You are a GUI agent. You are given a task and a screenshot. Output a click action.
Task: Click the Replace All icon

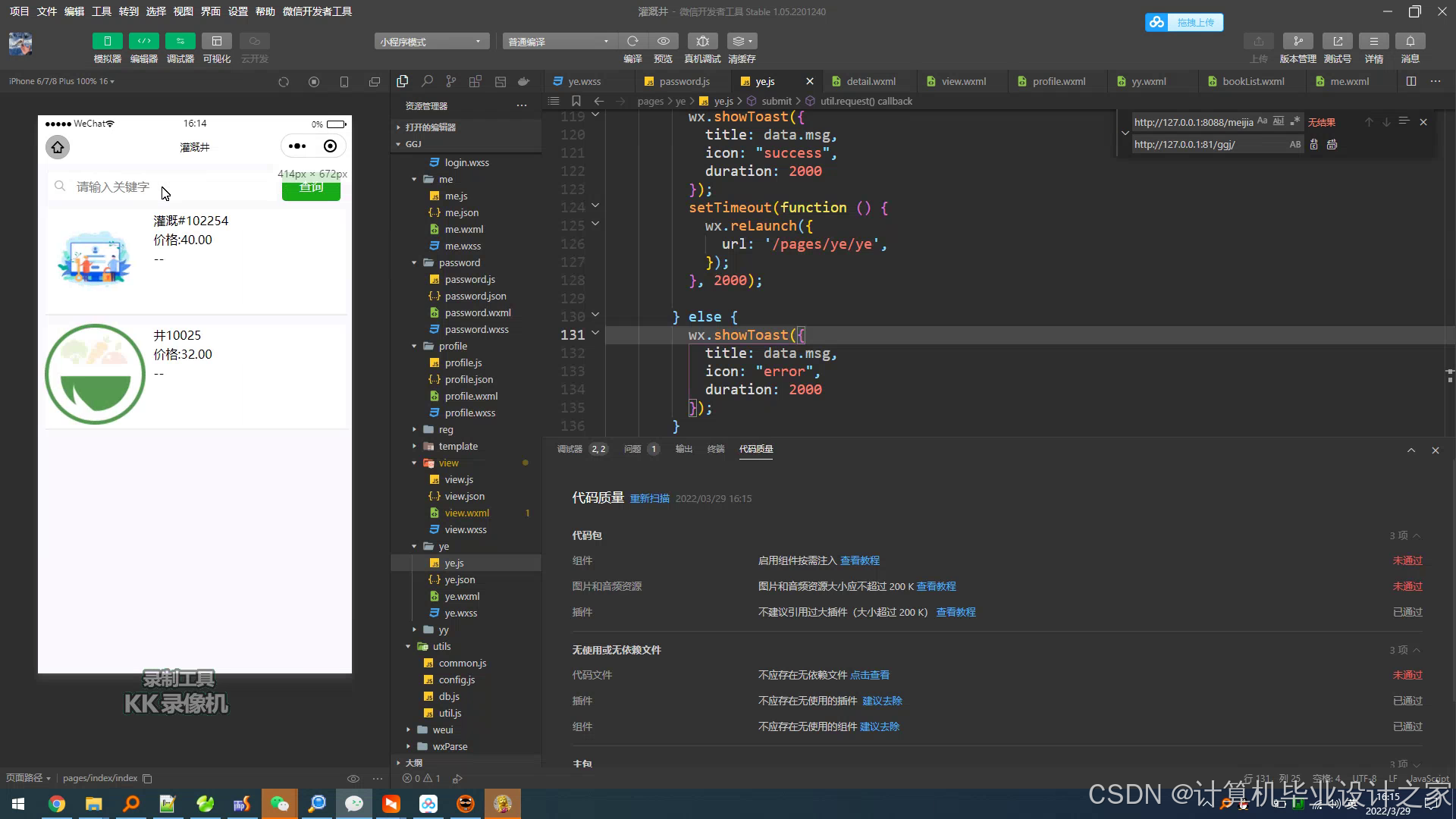(1332, 144)
